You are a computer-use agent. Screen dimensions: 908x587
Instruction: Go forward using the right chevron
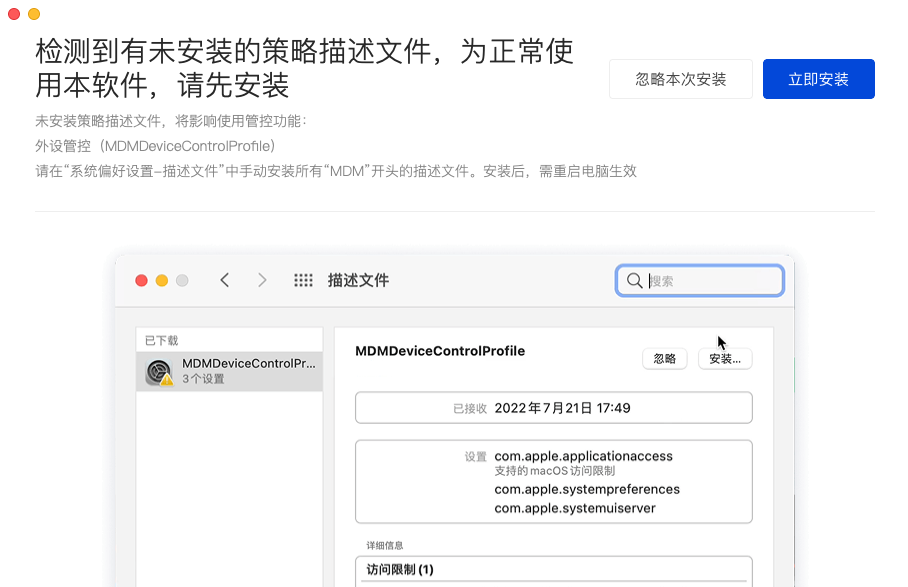pos(262,280)
